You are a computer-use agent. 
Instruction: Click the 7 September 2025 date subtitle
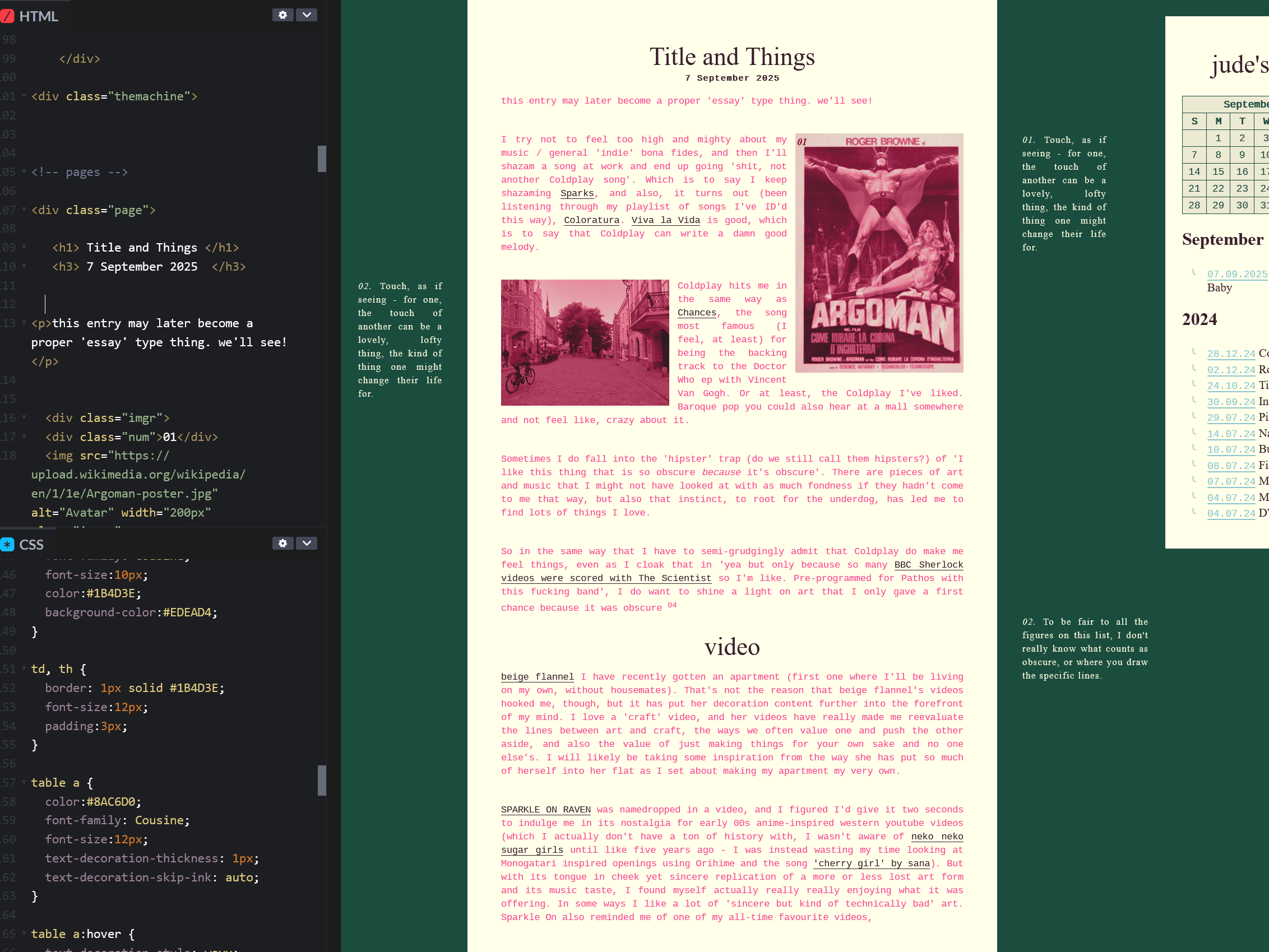click(732, 78)
